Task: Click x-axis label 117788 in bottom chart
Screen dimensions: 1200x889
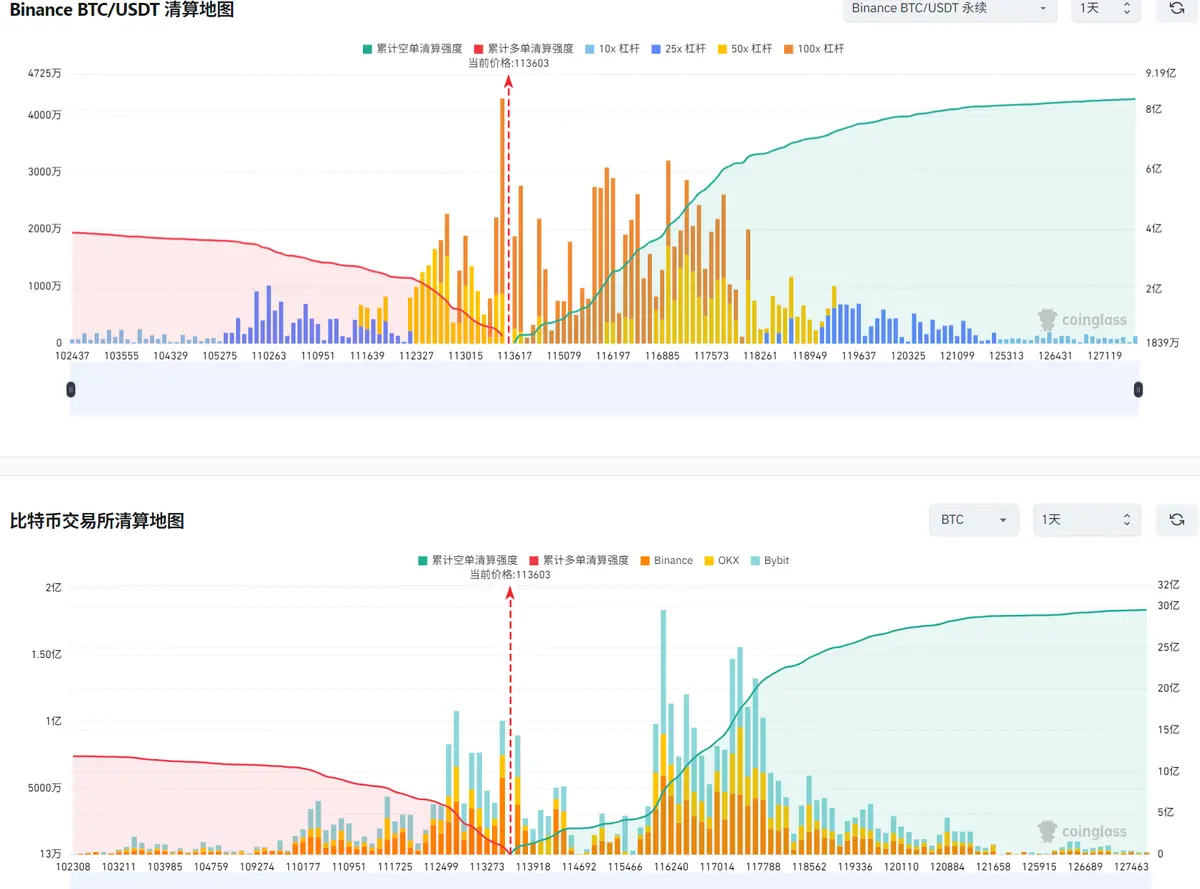Action: (762, 868)
